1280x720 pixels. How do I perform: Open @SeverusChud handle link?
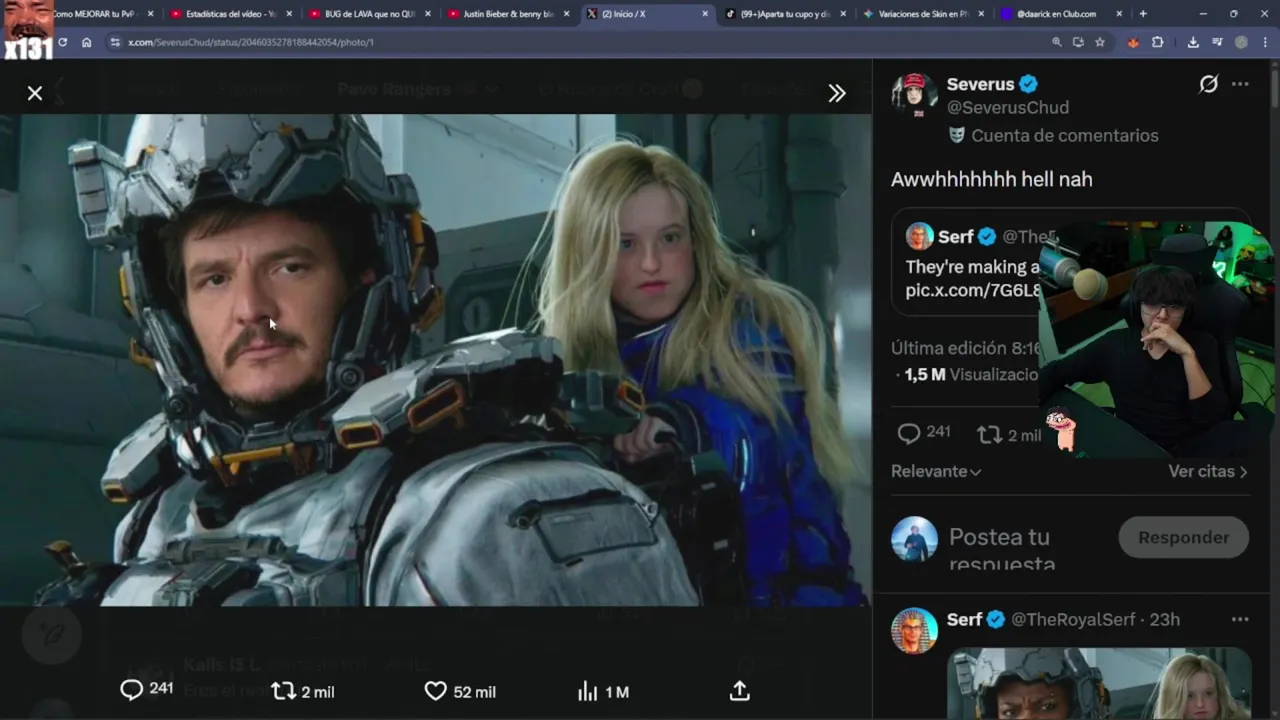click(1008, 107)
